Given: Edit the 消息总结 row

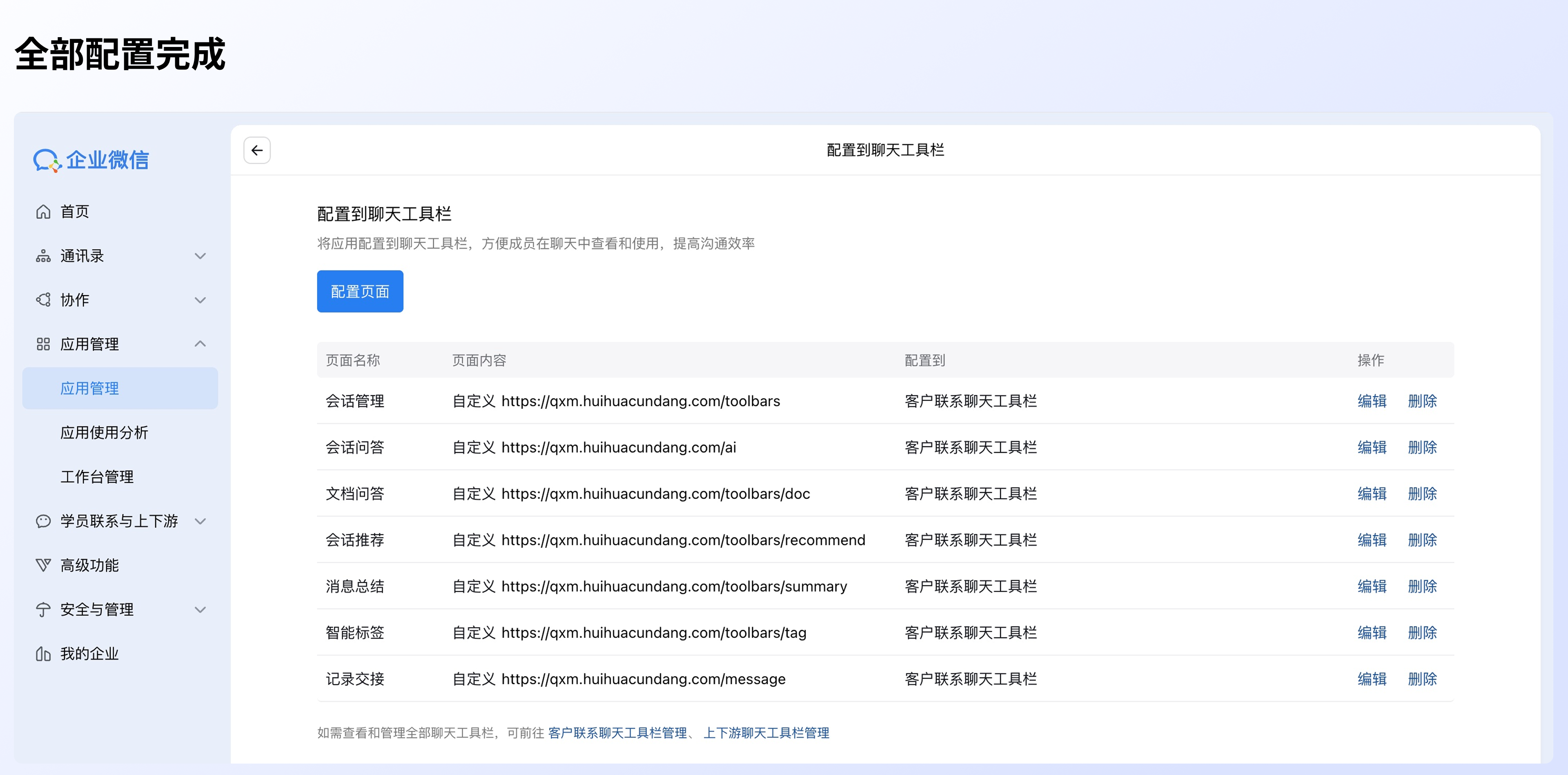Looking at the screenshot, I should [1372, 586].
